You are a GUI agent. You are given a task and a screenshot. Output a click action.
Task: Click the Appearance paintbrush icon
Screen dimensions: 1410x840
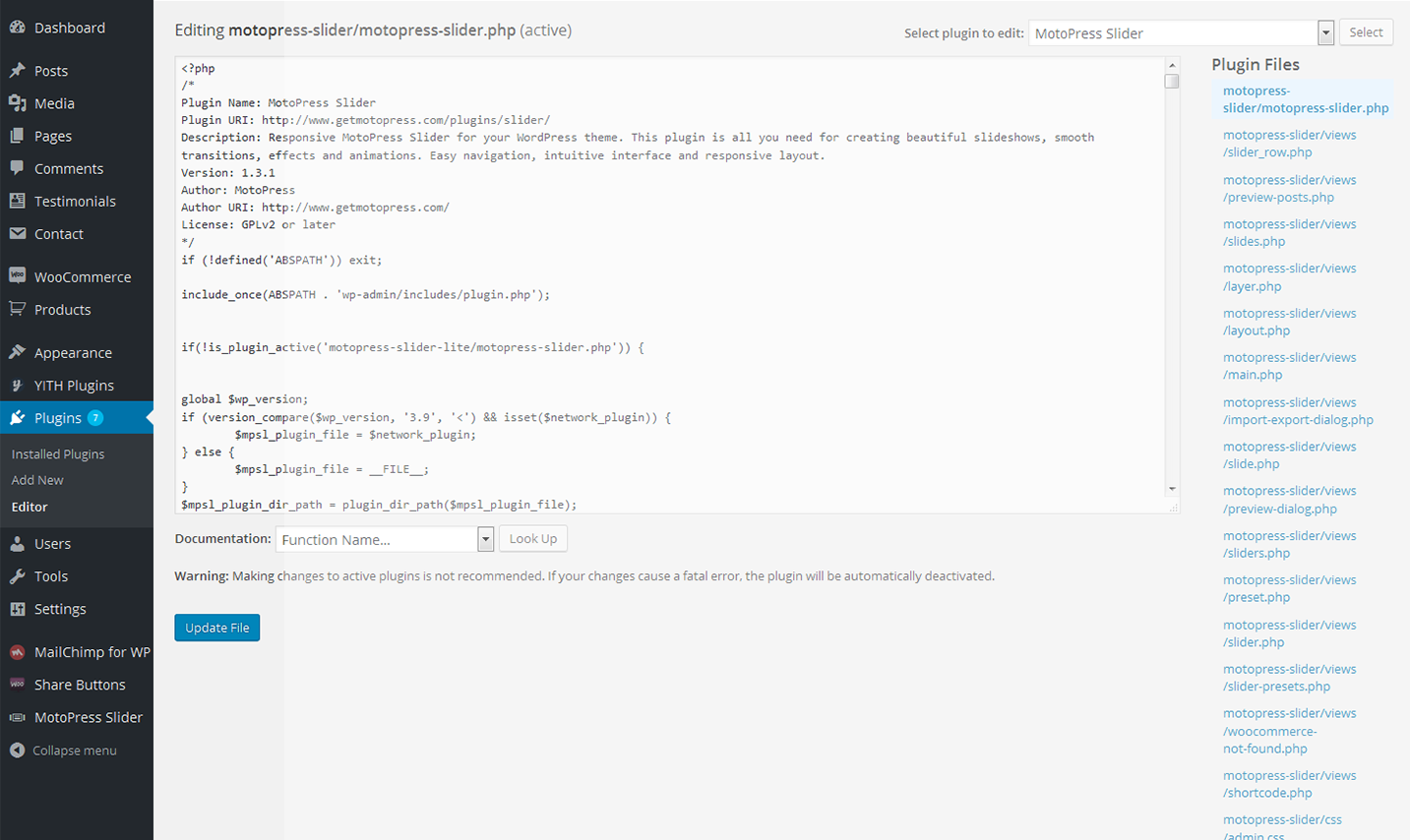pos(17,352)
